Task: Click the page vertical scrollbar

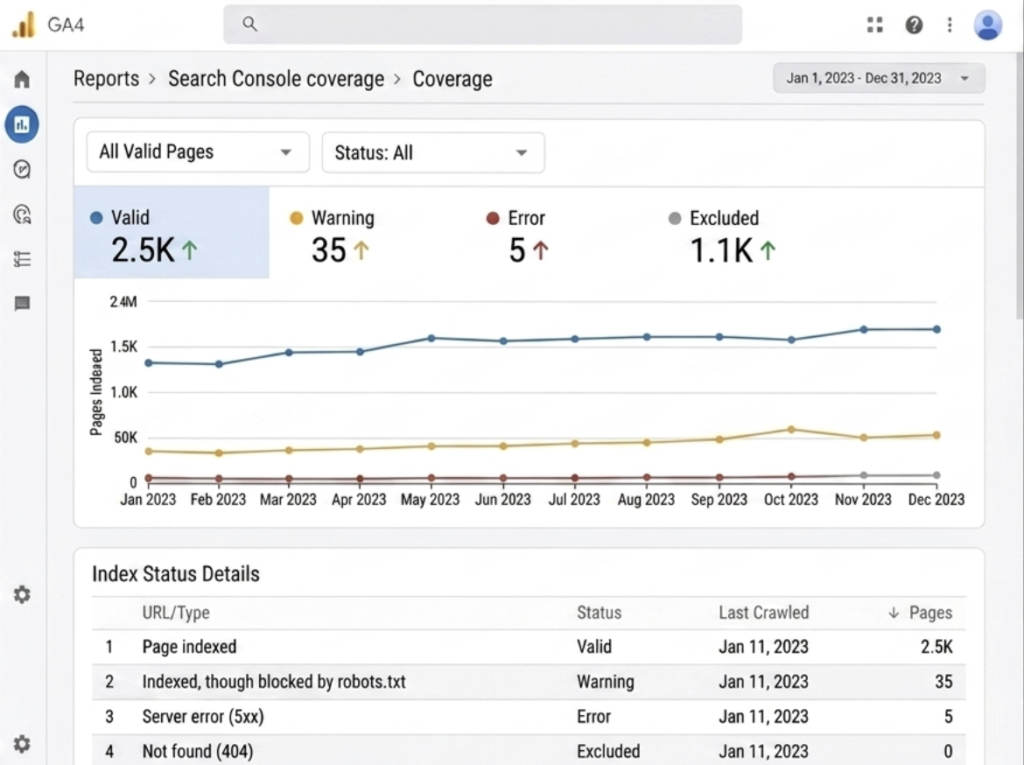Action: point(1019,186)
